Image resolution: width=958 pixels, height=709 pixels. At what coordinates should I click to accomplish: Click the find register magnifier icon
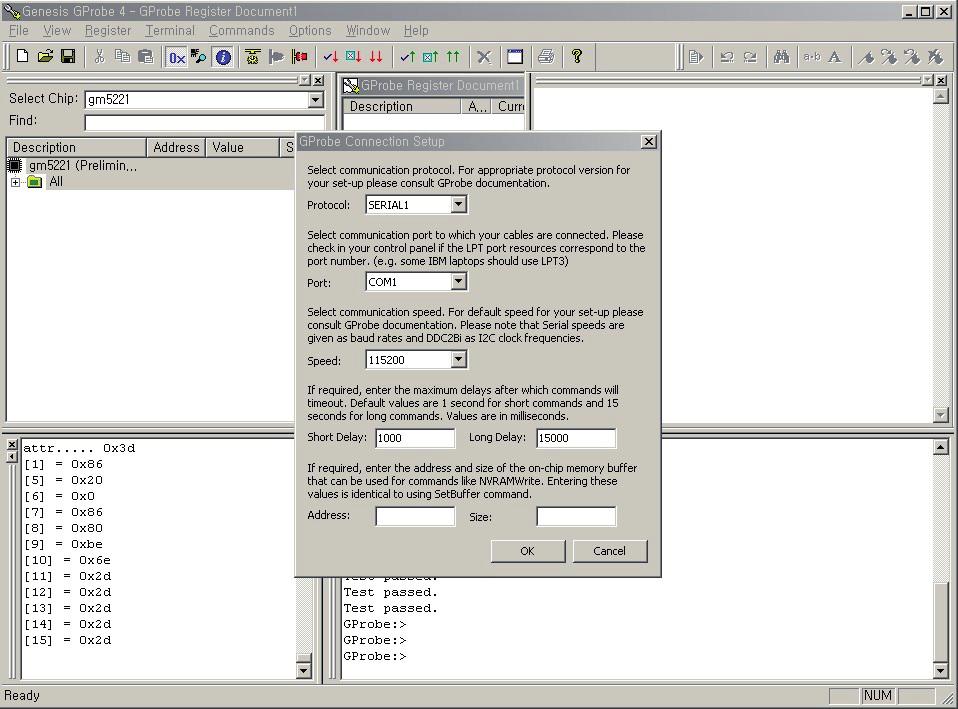point(199,57)
